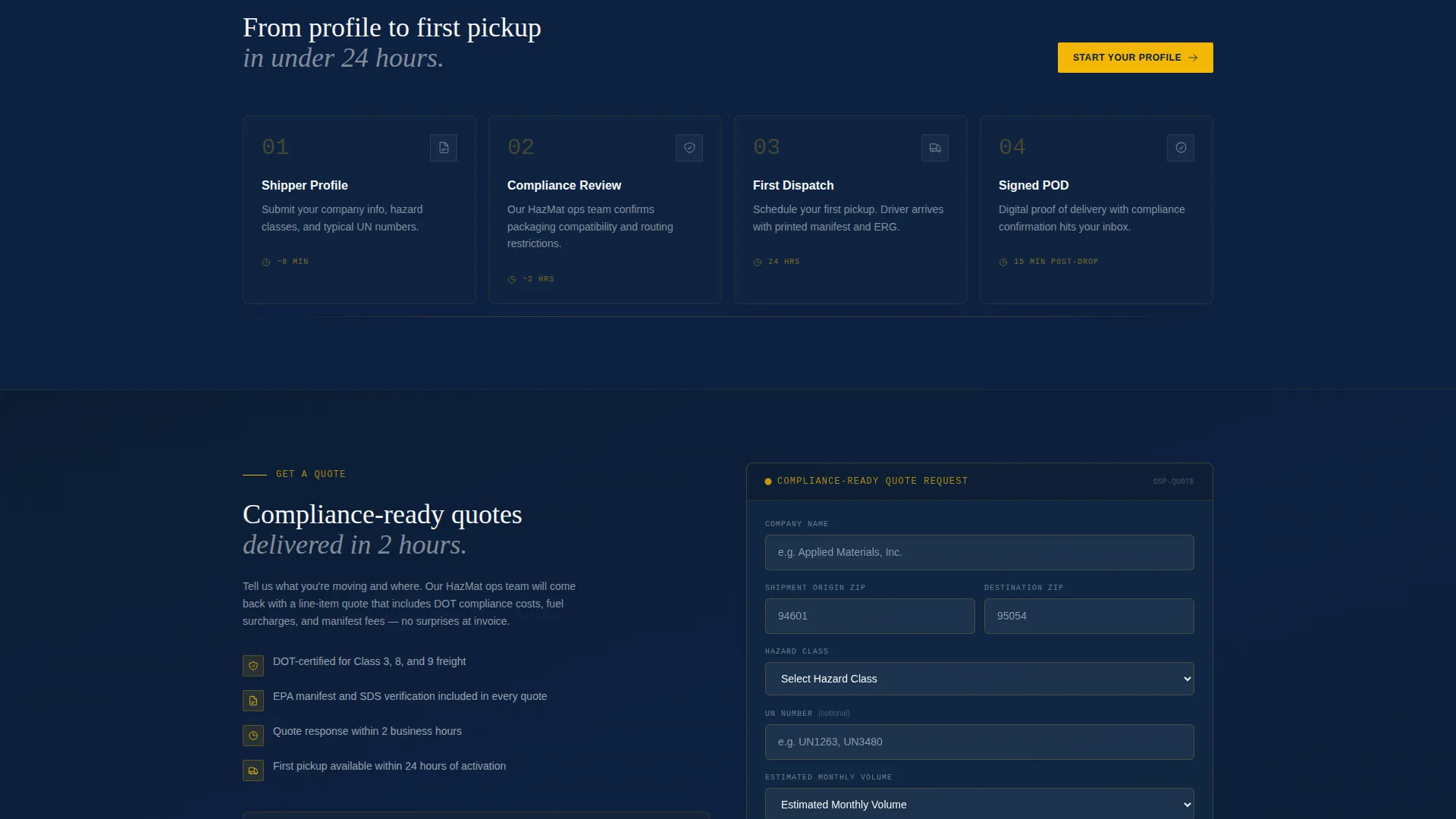
Task: Click truck icon next to First pickup item
Action: (x=253, y=770)
